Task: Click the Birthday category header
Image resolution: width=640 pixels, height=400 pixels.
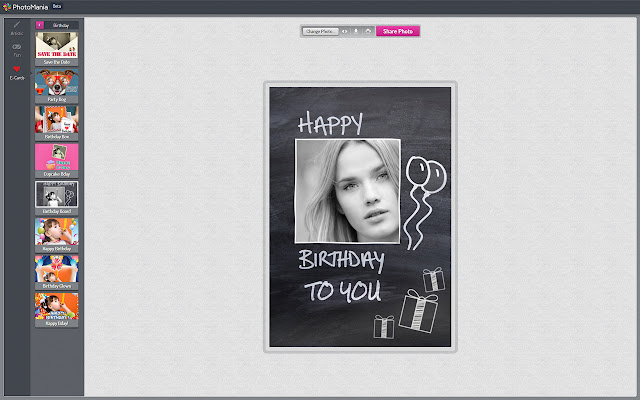Action: pos(62,24)
